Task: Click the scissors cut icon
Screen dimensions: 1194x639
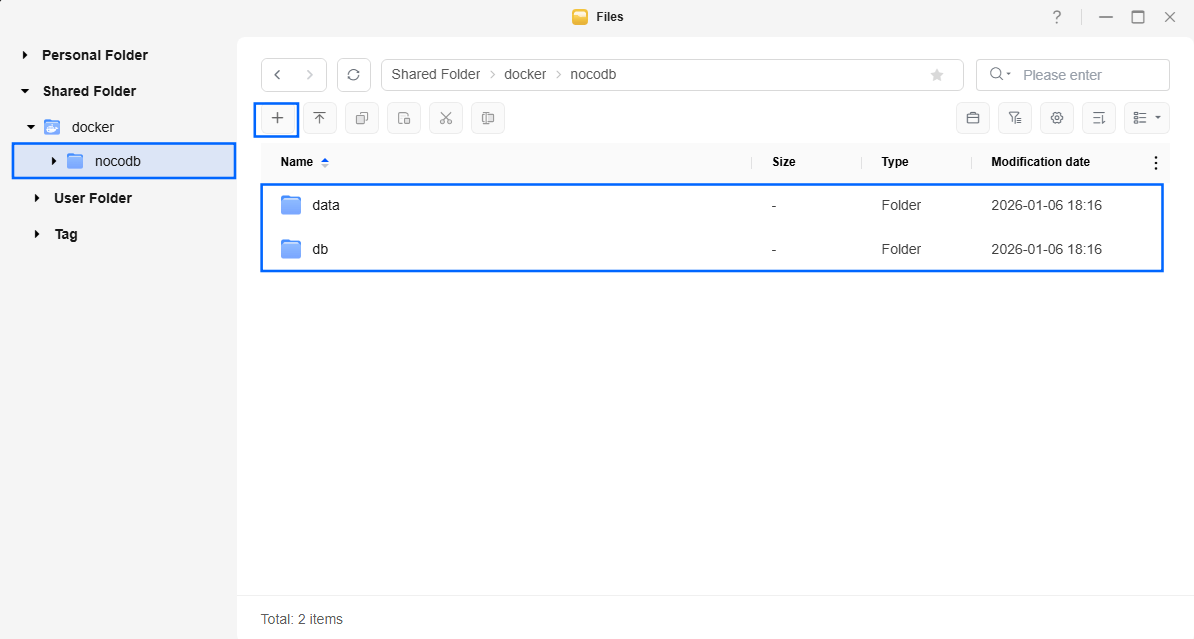Action: (446, 118)
